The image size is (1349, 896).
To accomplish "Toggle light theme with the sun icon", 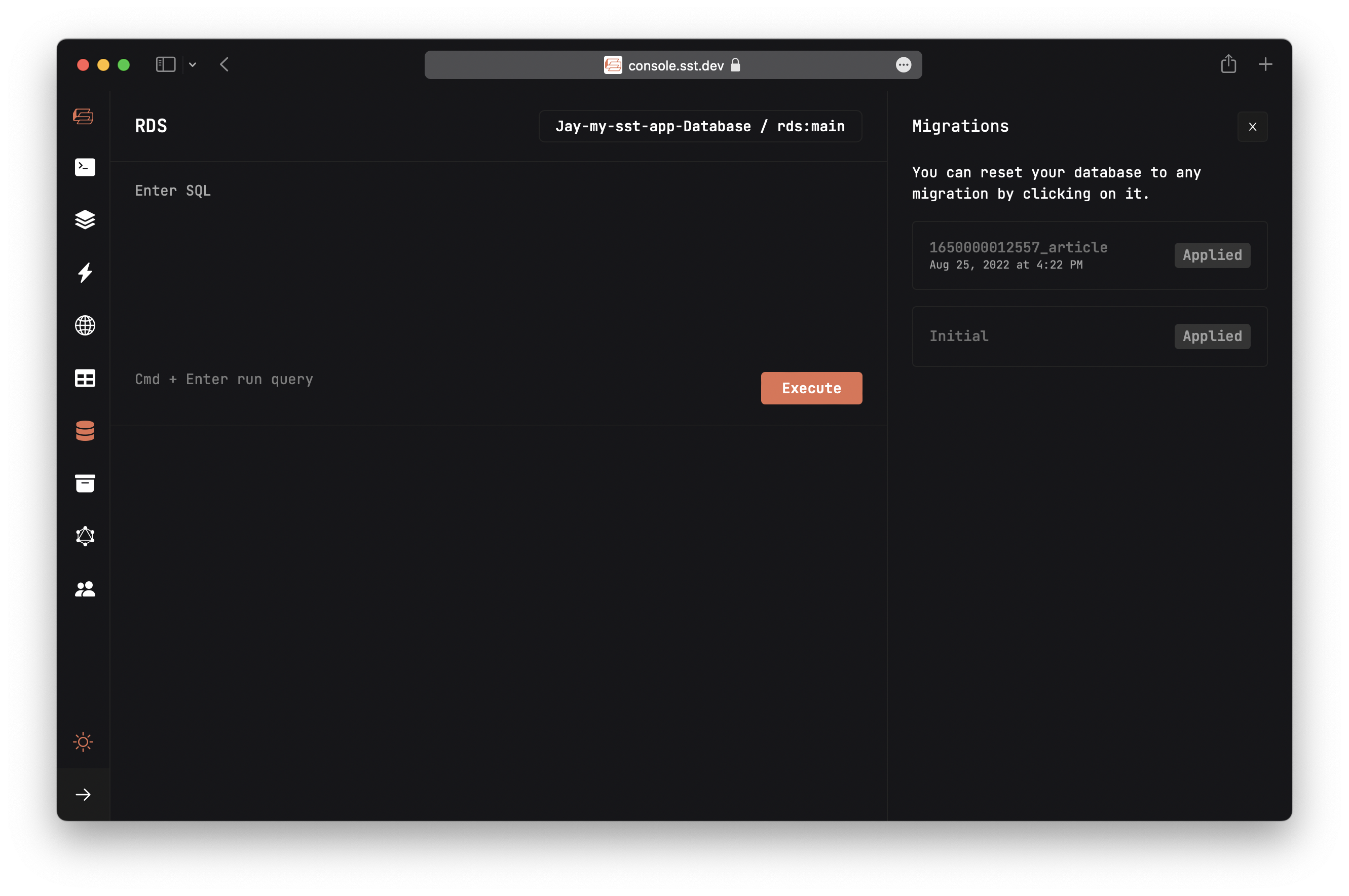I will coord(83,742).
